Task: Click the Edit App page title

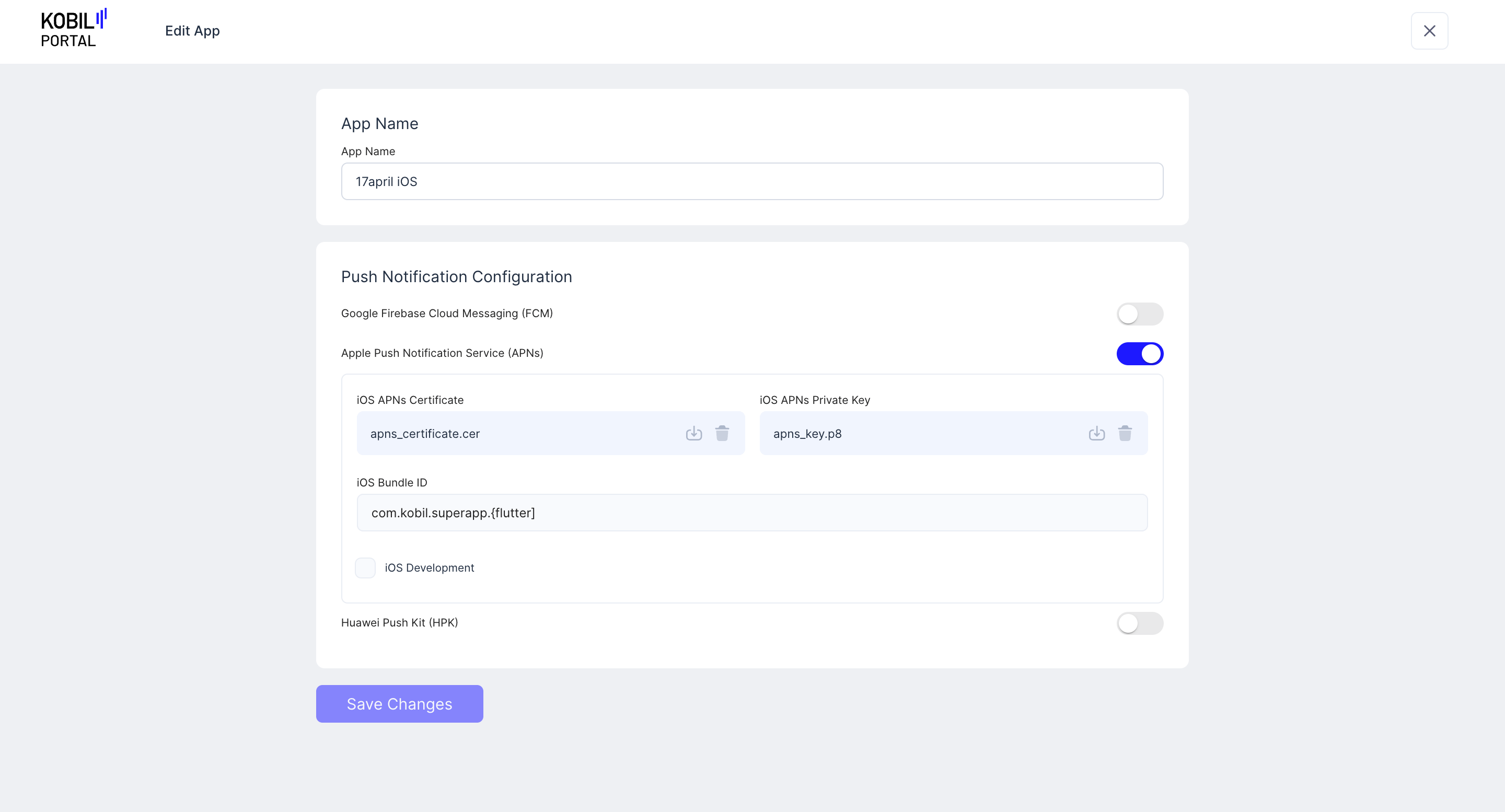Action: (192, 31)
